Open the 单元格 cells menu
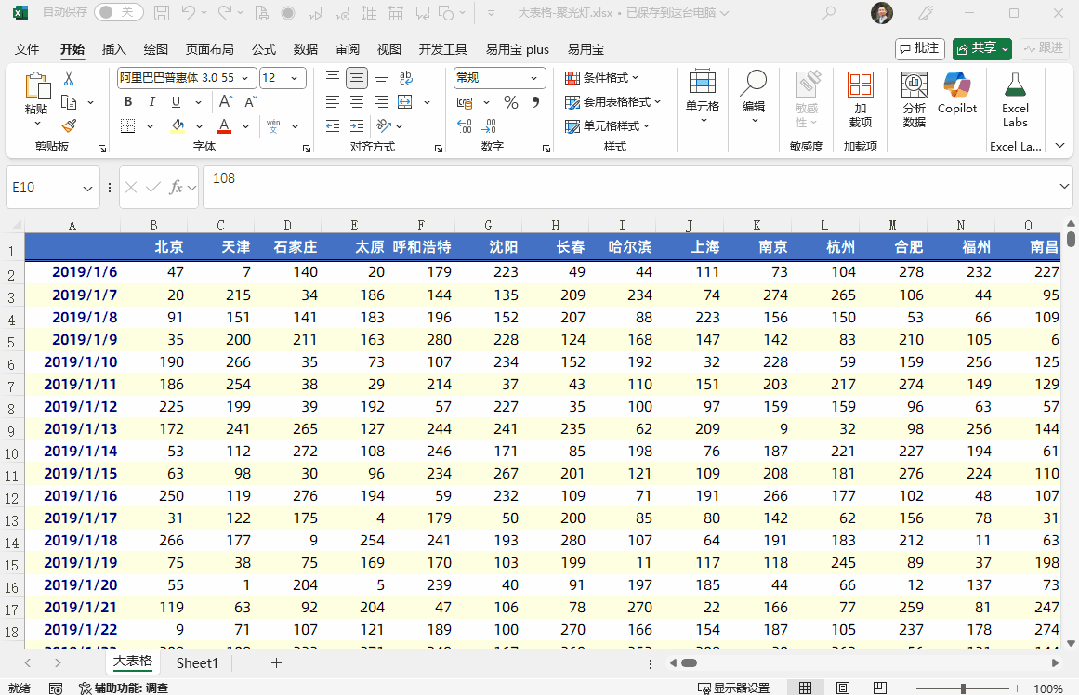Screen dimensions: 1079x695 tap(703, 97)
